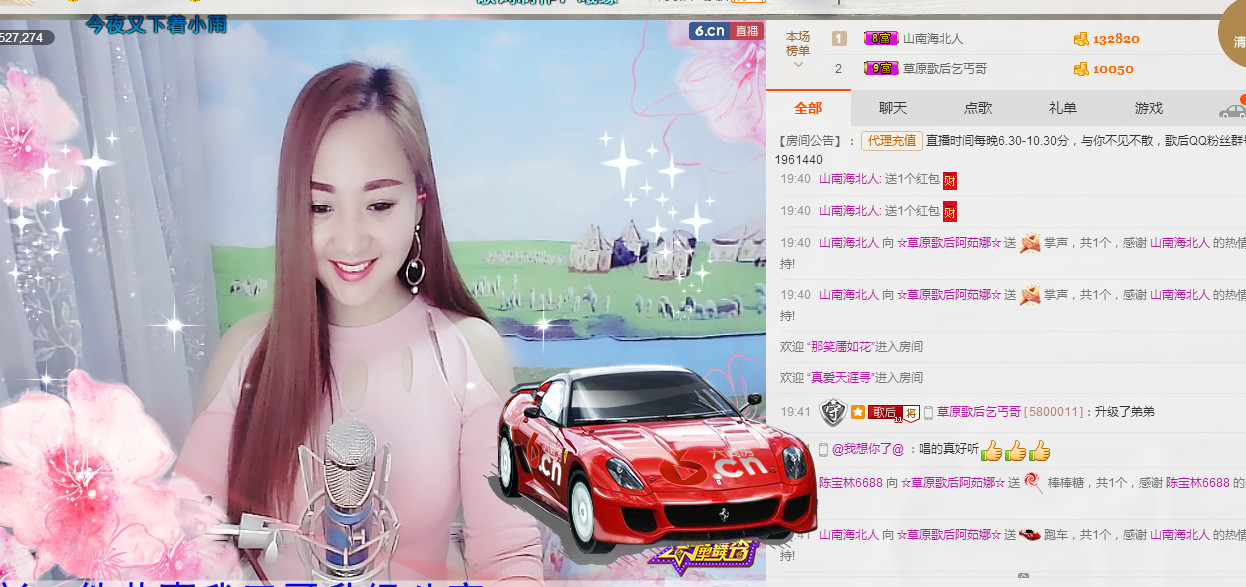Click the rank 1 badge in leaderboard

(x=839, y=39)
